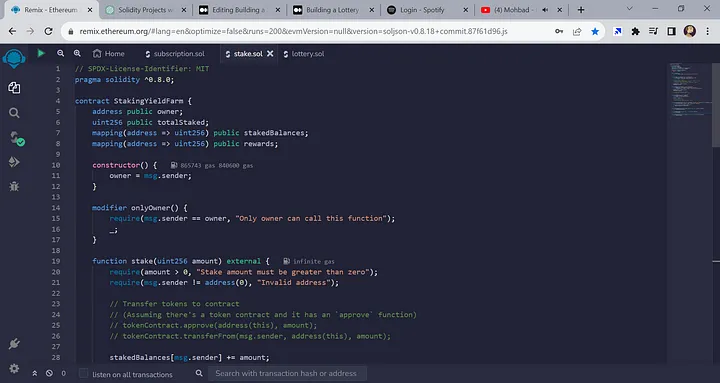Click the browser address bar URL
The height and width of the screenshot is (383, 720).
293,31
